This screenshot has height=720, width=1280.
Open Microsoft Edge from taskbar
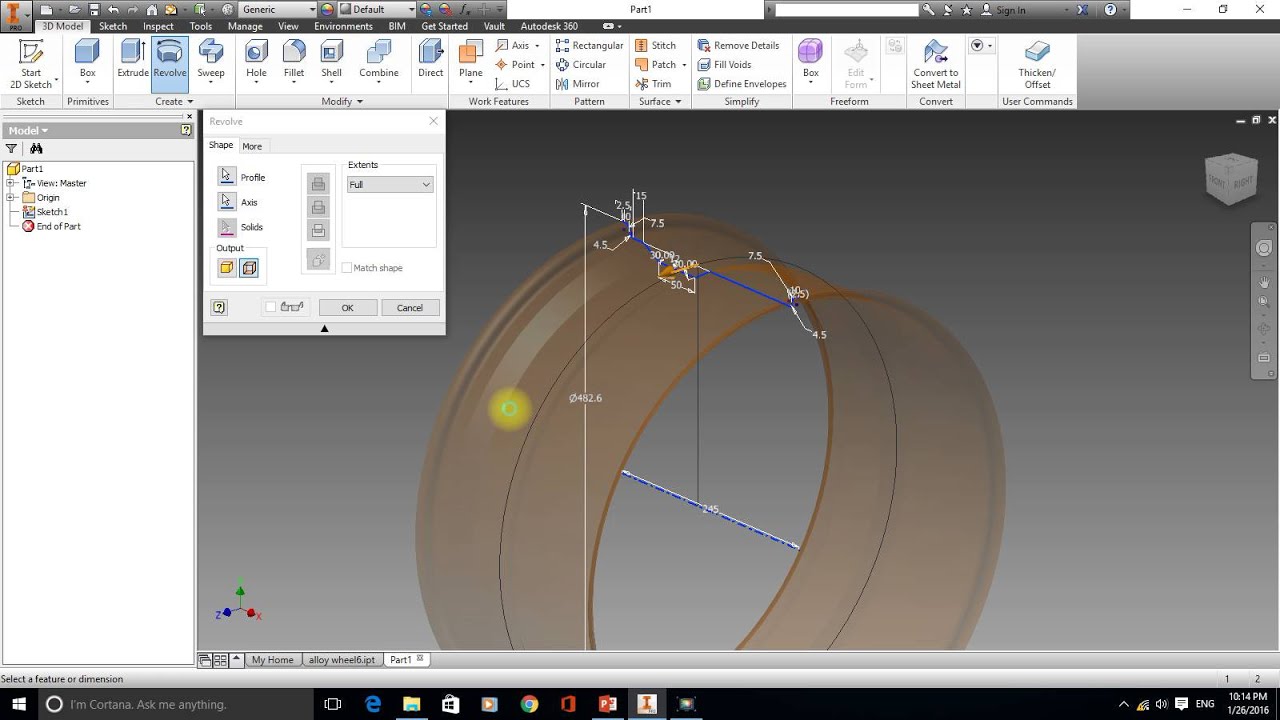tap(373, 704)
